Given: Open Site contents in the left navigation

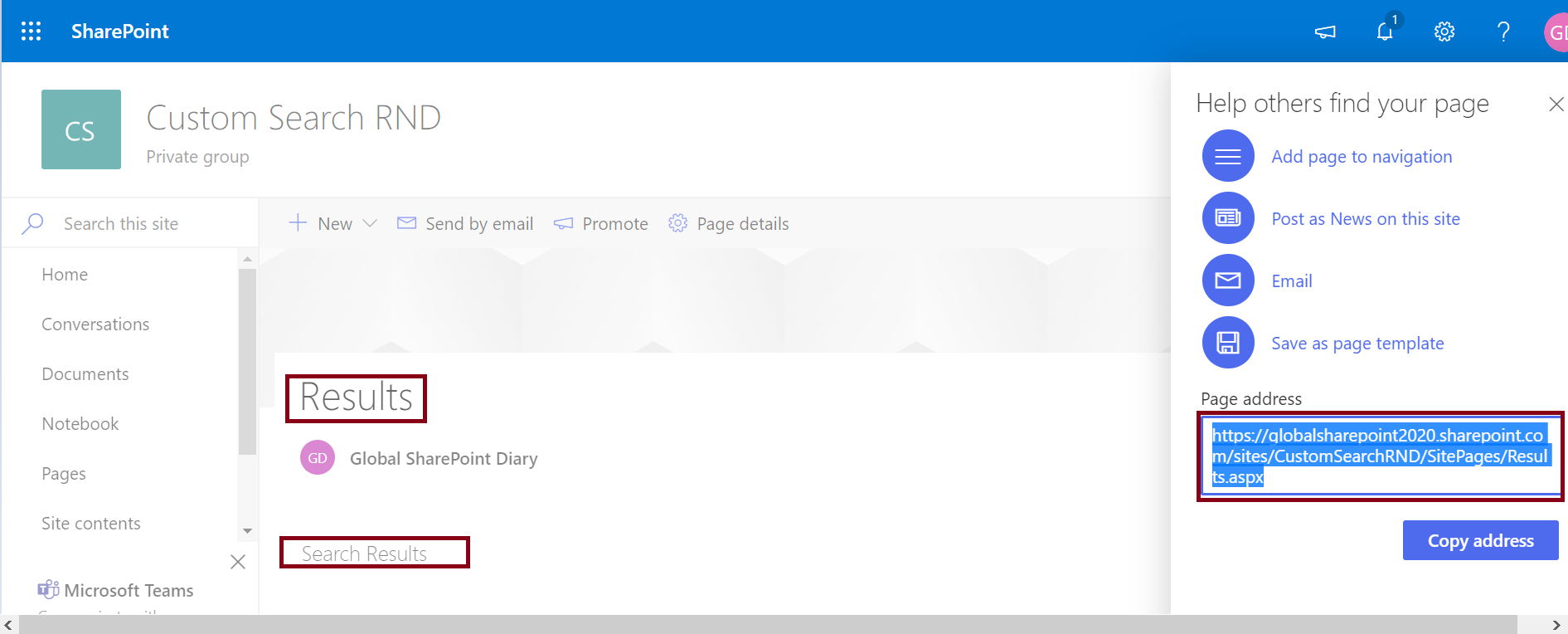Looking at the screenshot, I should coord(91,524).
